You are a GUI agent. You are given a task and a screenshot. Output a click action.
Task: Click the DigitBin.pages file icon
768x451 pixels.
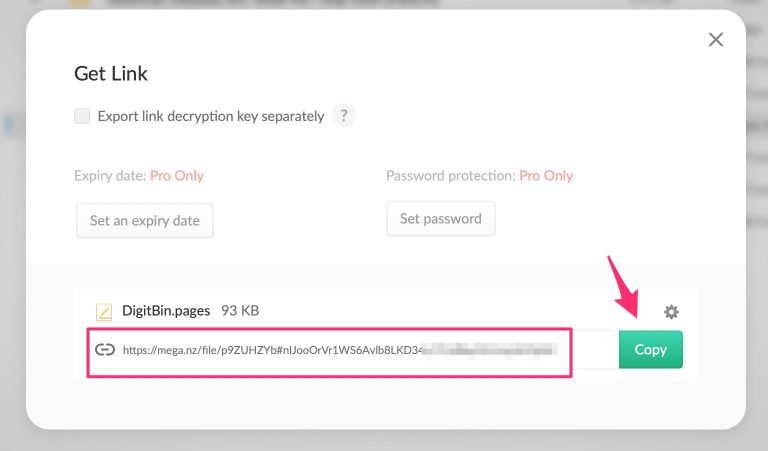(x=104, y=312)
